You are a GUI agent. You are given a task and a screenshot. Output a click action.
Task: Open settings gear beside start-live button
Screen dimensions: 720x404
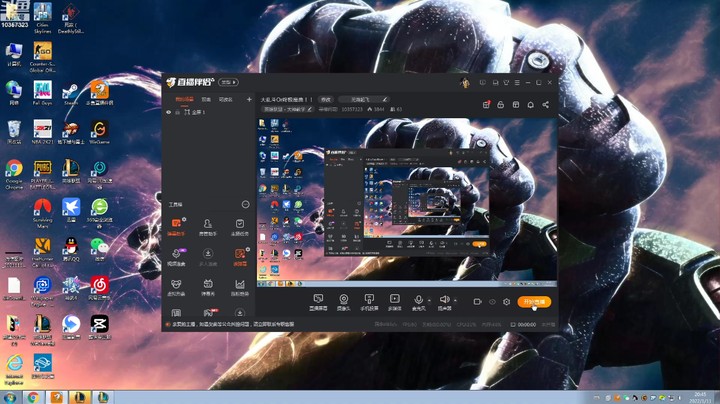(506, 302)
